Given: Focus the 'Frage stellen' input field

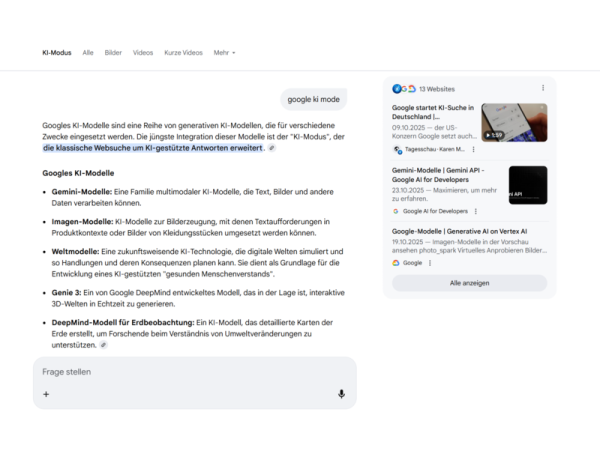Looking at the screenshot, I should click(195, 372).
